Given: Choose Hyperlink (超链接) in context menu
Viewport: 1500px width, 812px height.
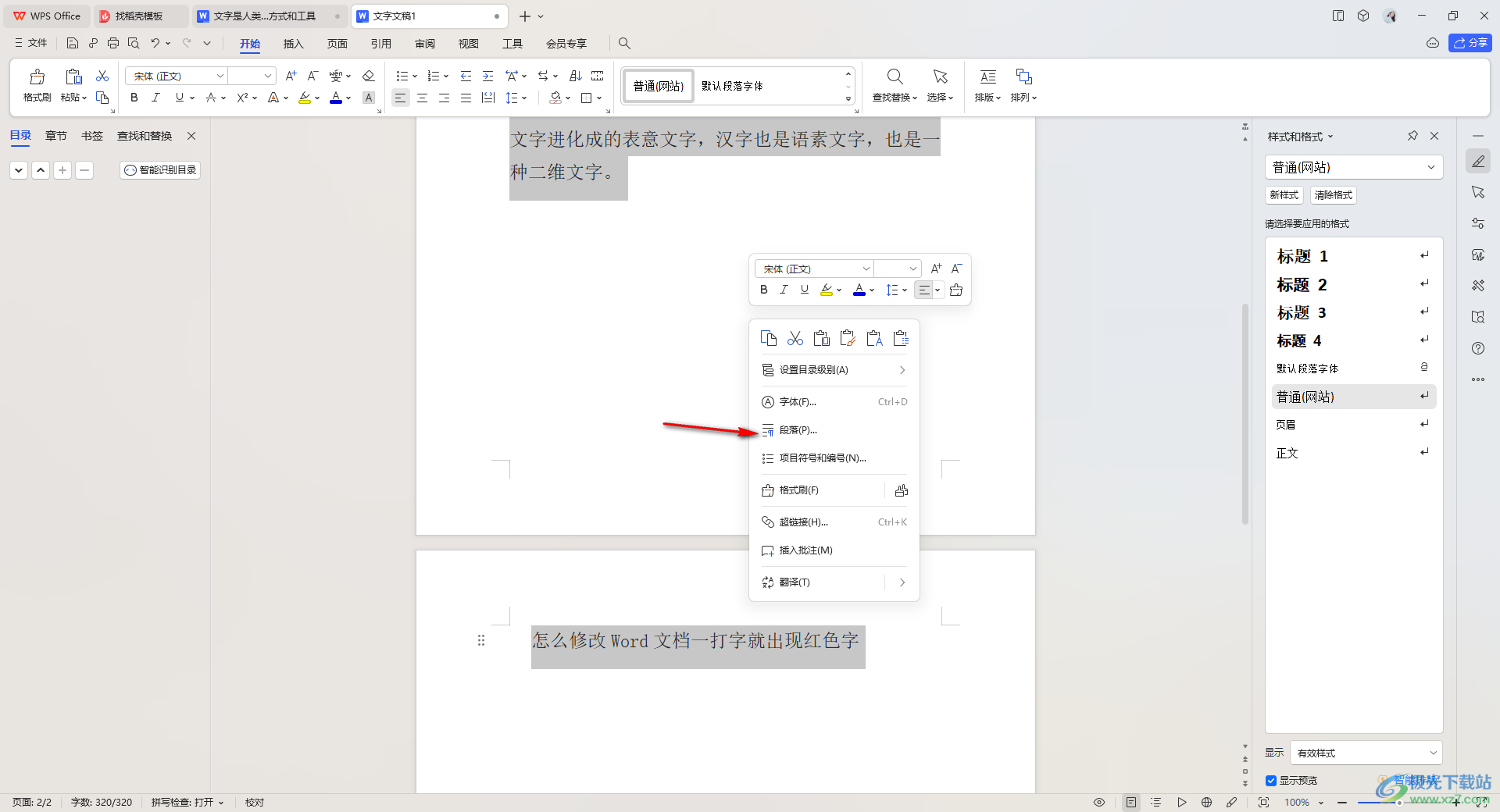Looking at the screenshot, I should pos(834,522).
